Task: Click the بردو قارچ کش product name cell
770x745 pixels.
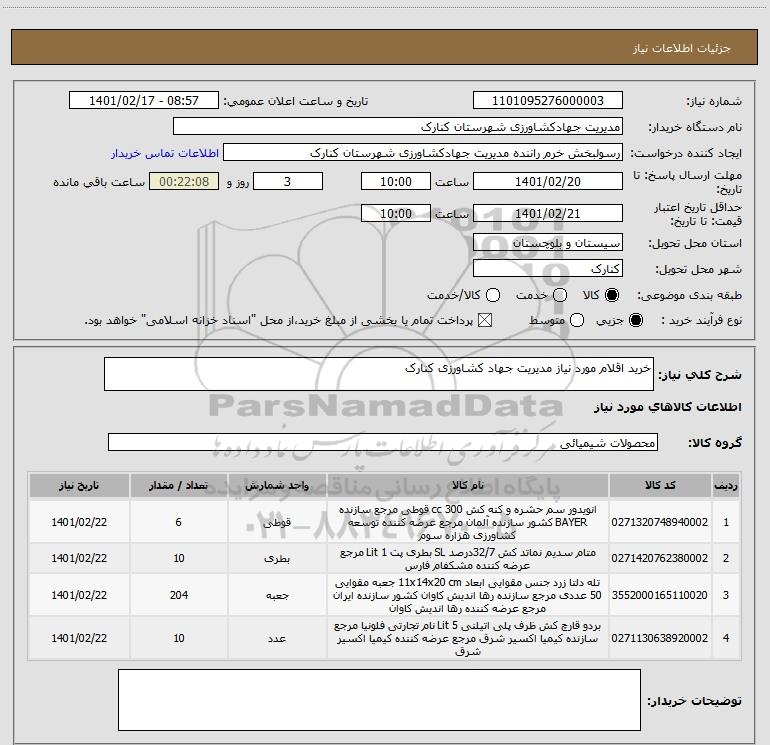Action: [x=468, y=638]
